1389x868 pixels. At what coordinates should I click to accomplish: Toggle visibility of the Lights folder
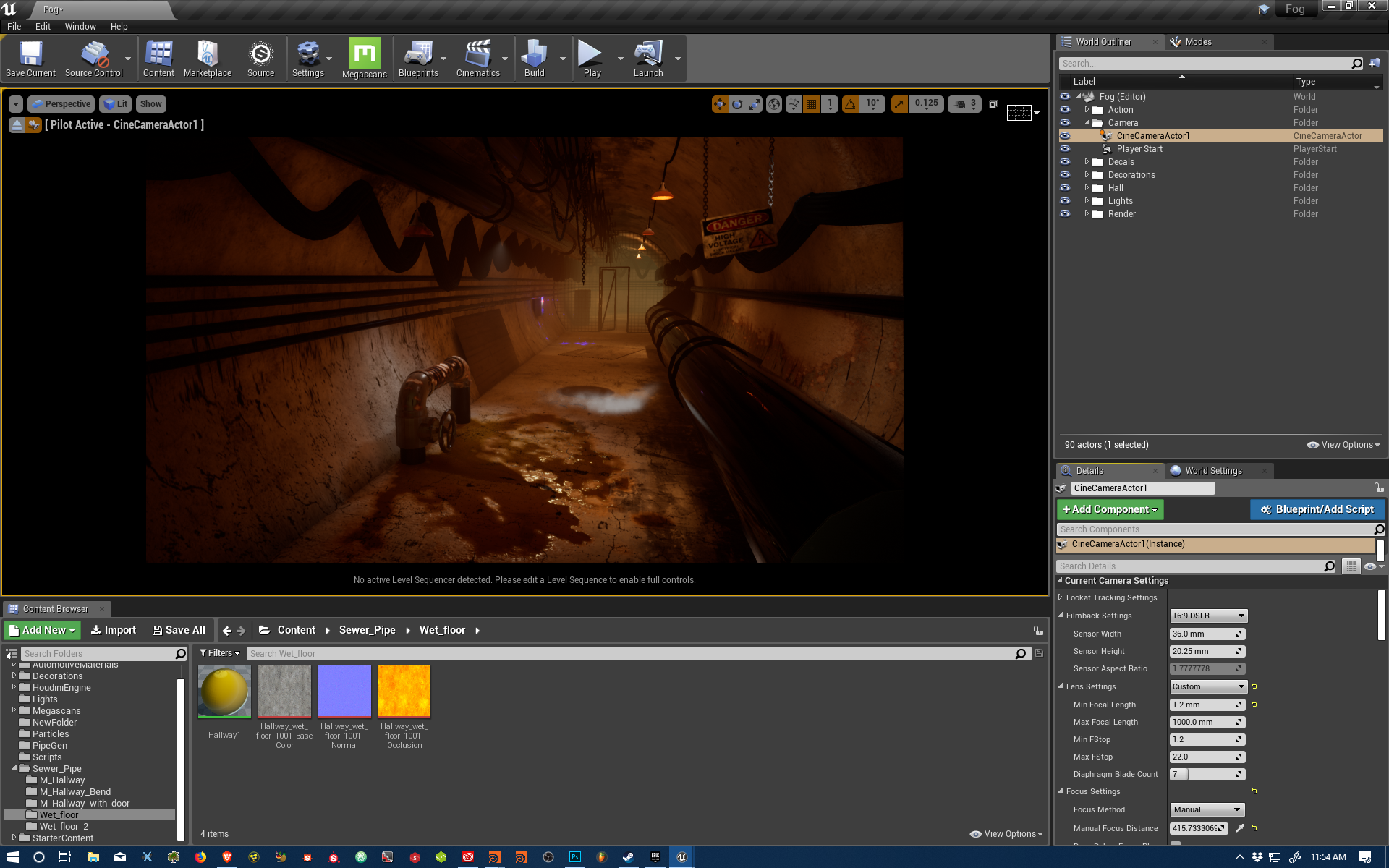[1065, 201]
